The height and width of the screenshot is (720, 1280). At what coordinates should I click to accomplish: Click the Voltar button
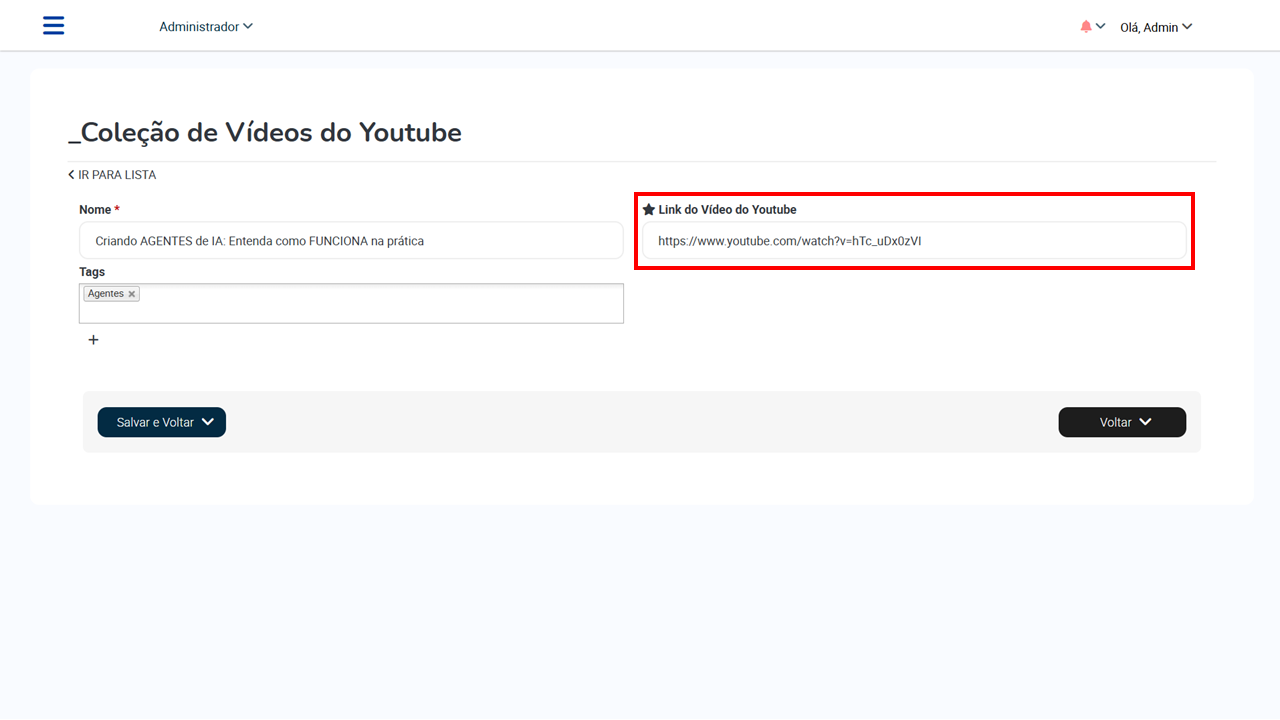[x=1122, y=422]
